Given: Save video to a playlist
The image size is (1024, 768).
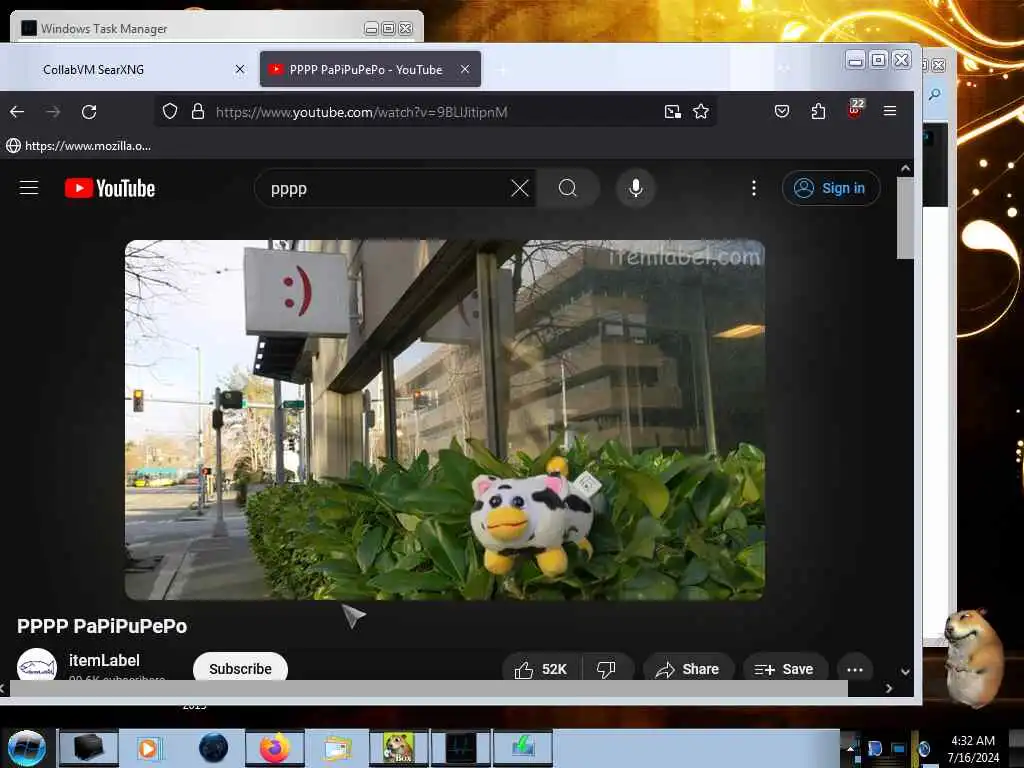Looking at the screenshot, I should [x=784, y=669].
